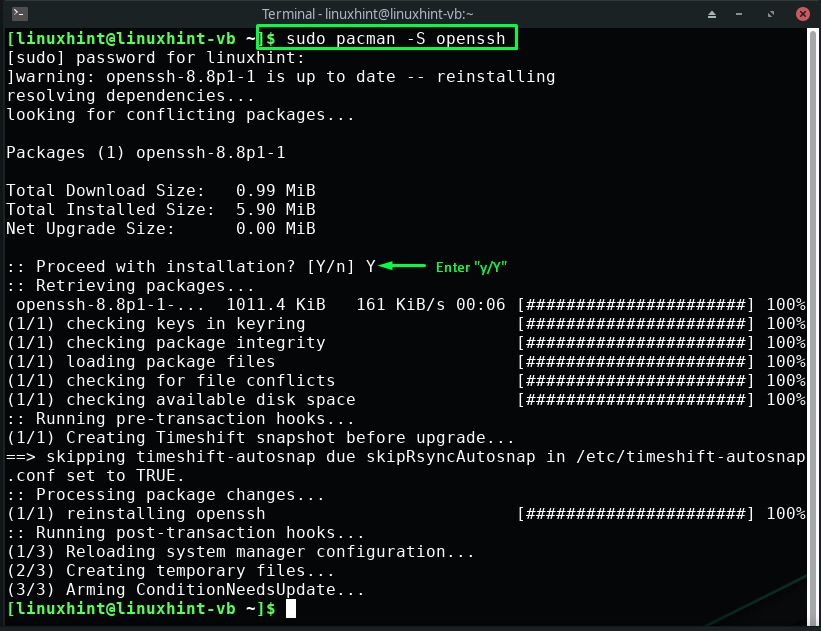Screen dimensions: 821x631
Task: Click '(3/3) Arming ConditionNeedsUpdate...' line
Action: (x=185, y=590)
